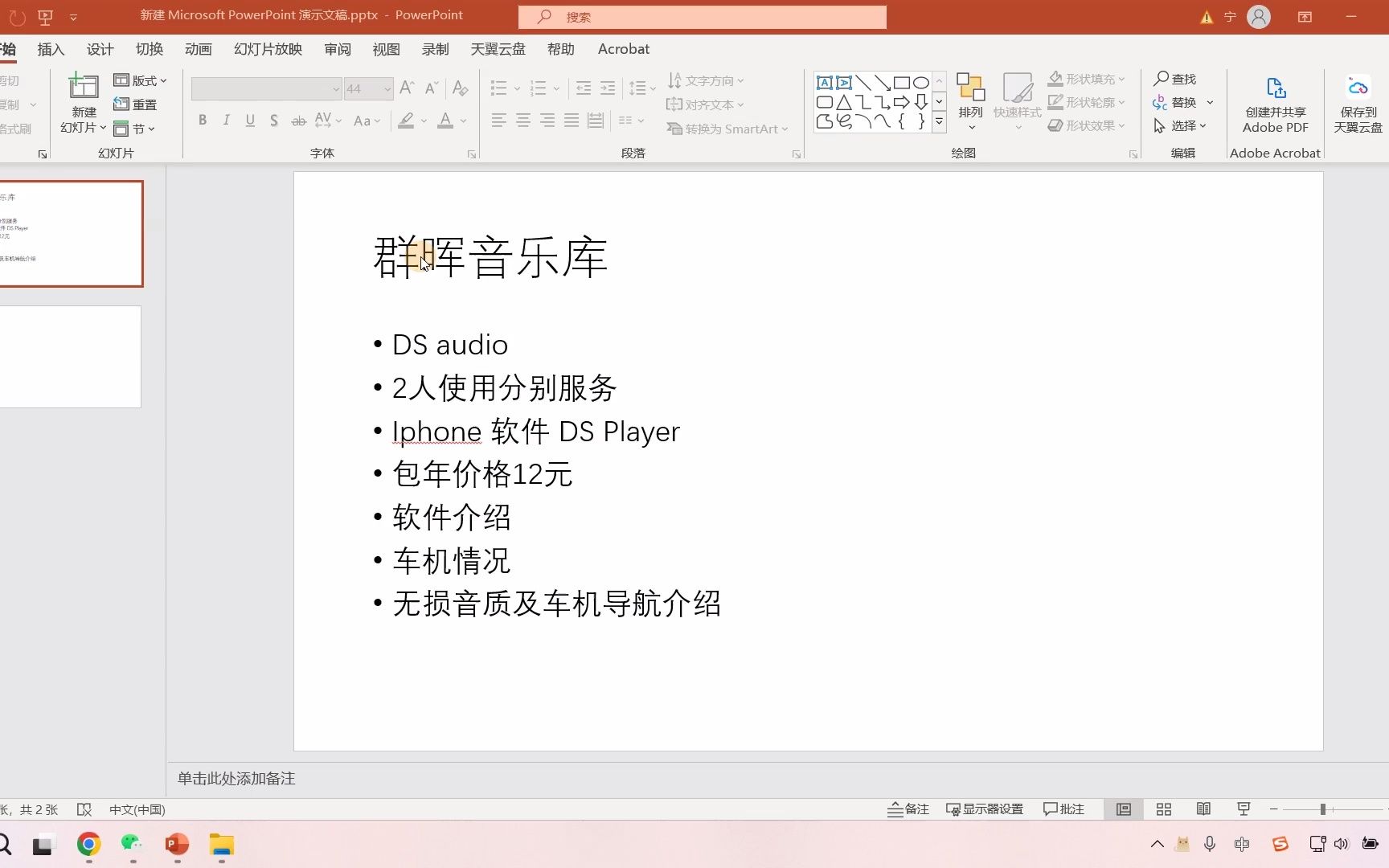Image resolution: width=1389 pixels, height=868 pixels.
Task: Open the Transitions tab
Action: coord(149,49)
